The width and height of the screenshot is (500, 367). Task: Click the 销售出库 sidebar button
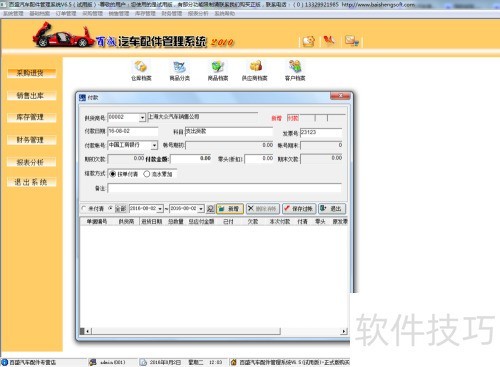coord(31,96)
